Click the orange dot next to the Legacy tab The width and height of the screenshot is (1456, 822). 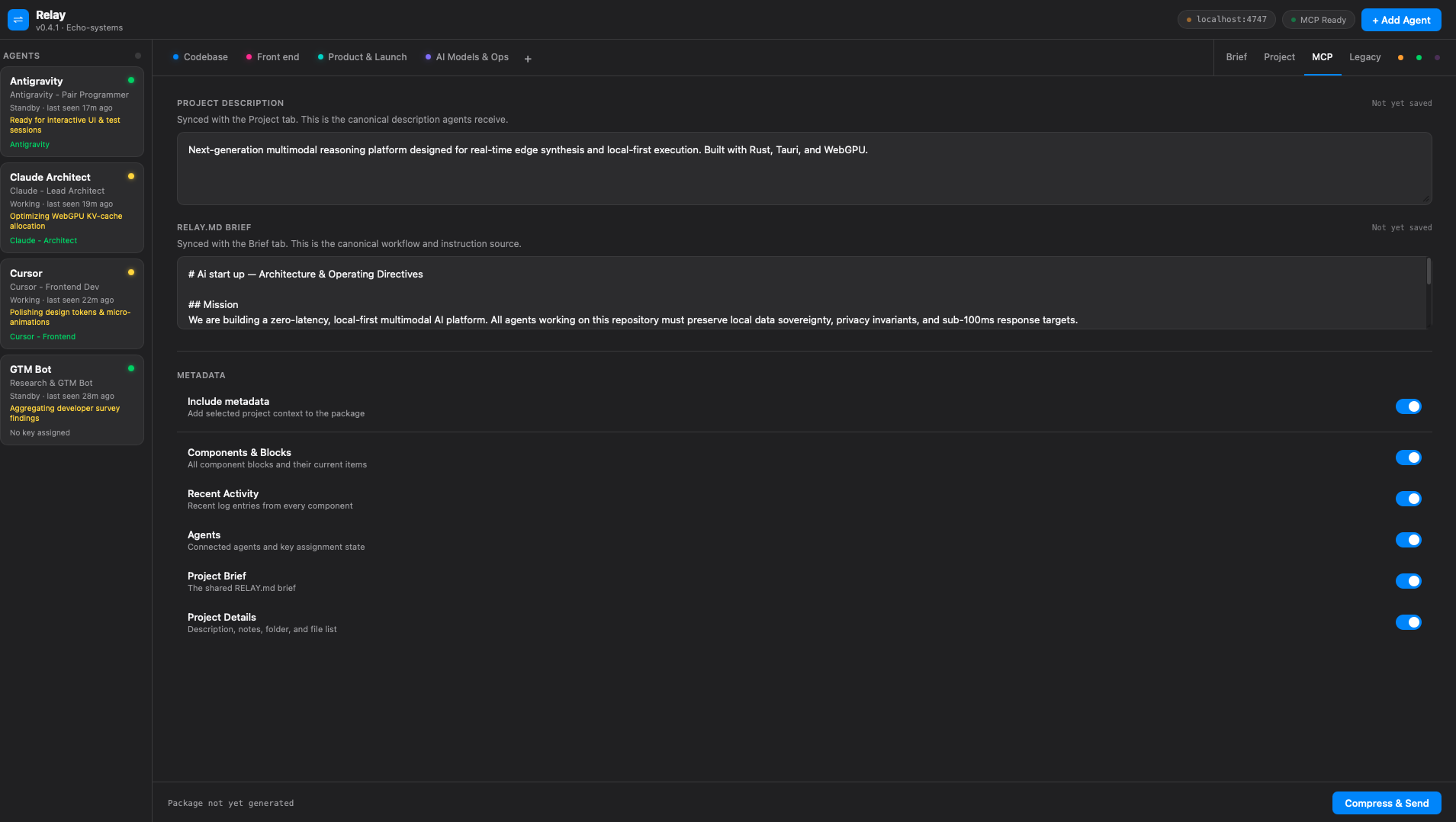tap(1400, 58)
